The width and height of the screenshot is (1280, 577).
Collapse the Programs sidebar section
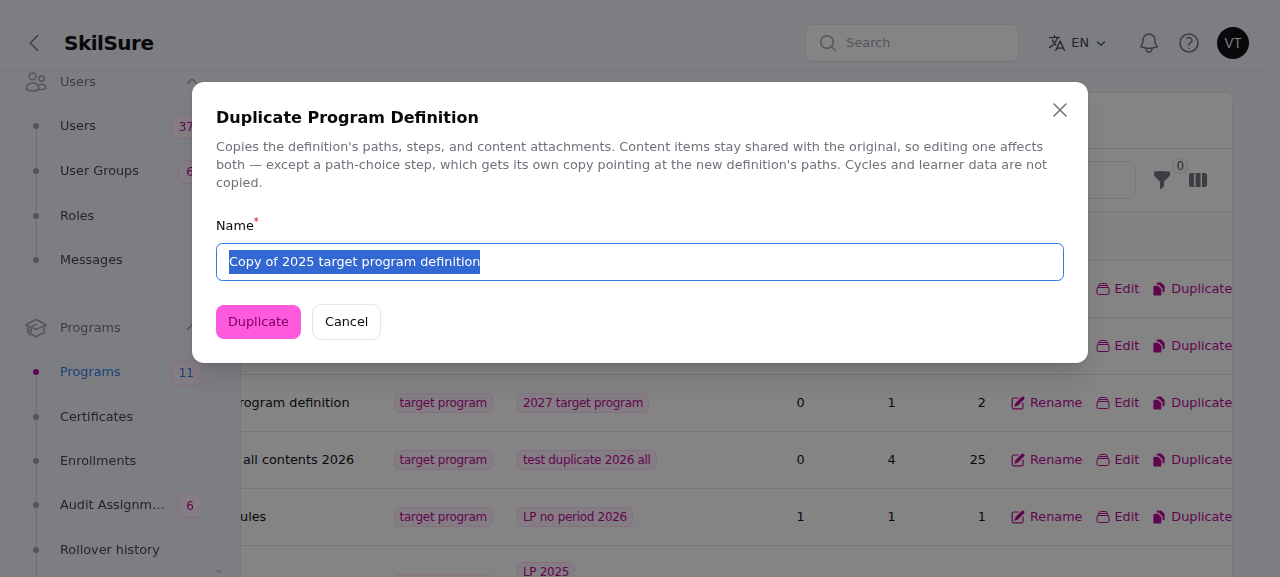[x=191, y=328]
